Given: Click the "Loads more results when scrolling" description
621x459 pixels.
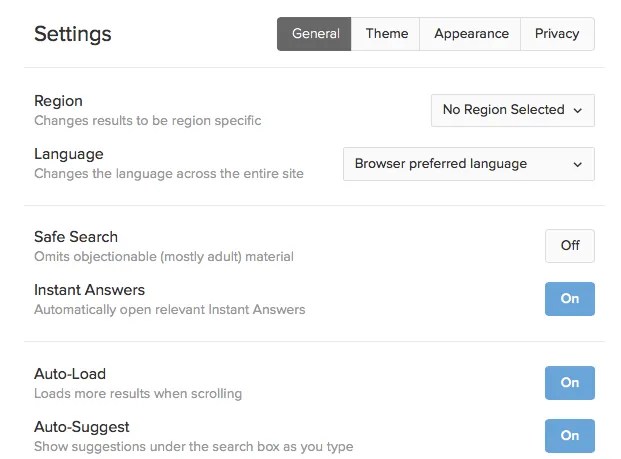Looking at the screenshot, I should pos(138,394).
